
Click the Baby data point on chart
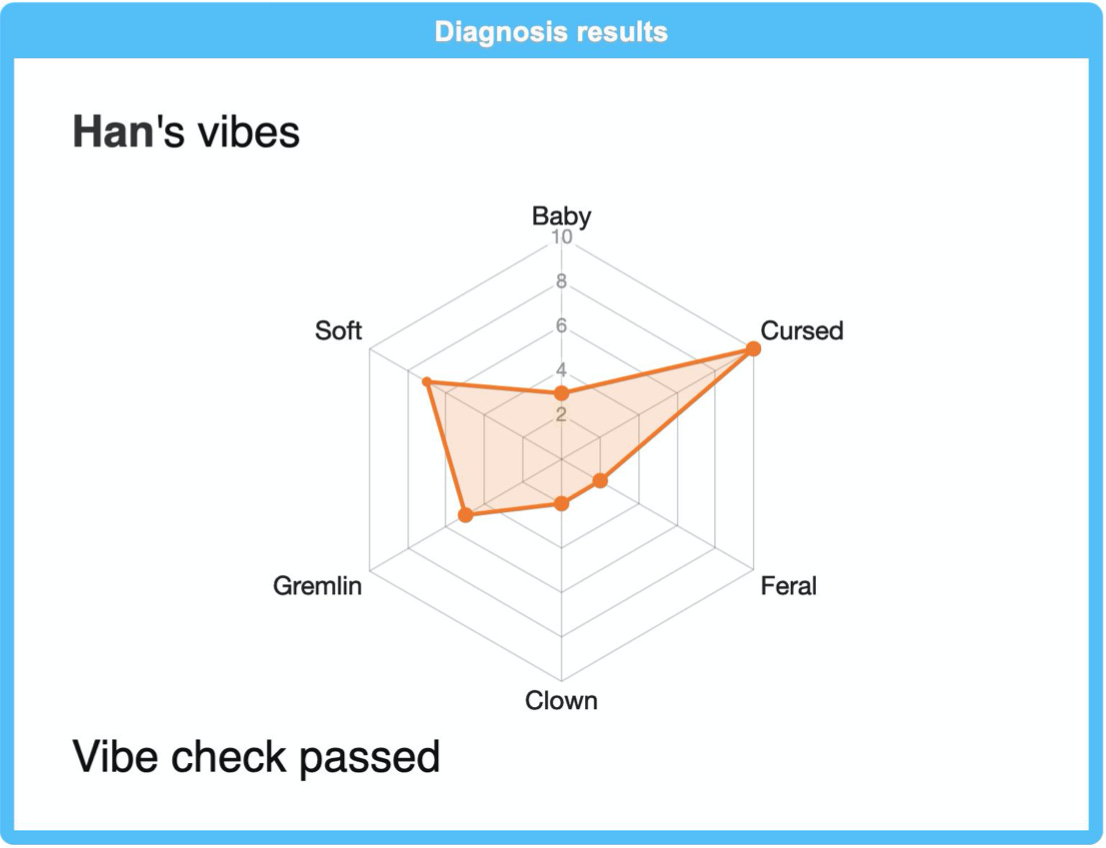561,393
